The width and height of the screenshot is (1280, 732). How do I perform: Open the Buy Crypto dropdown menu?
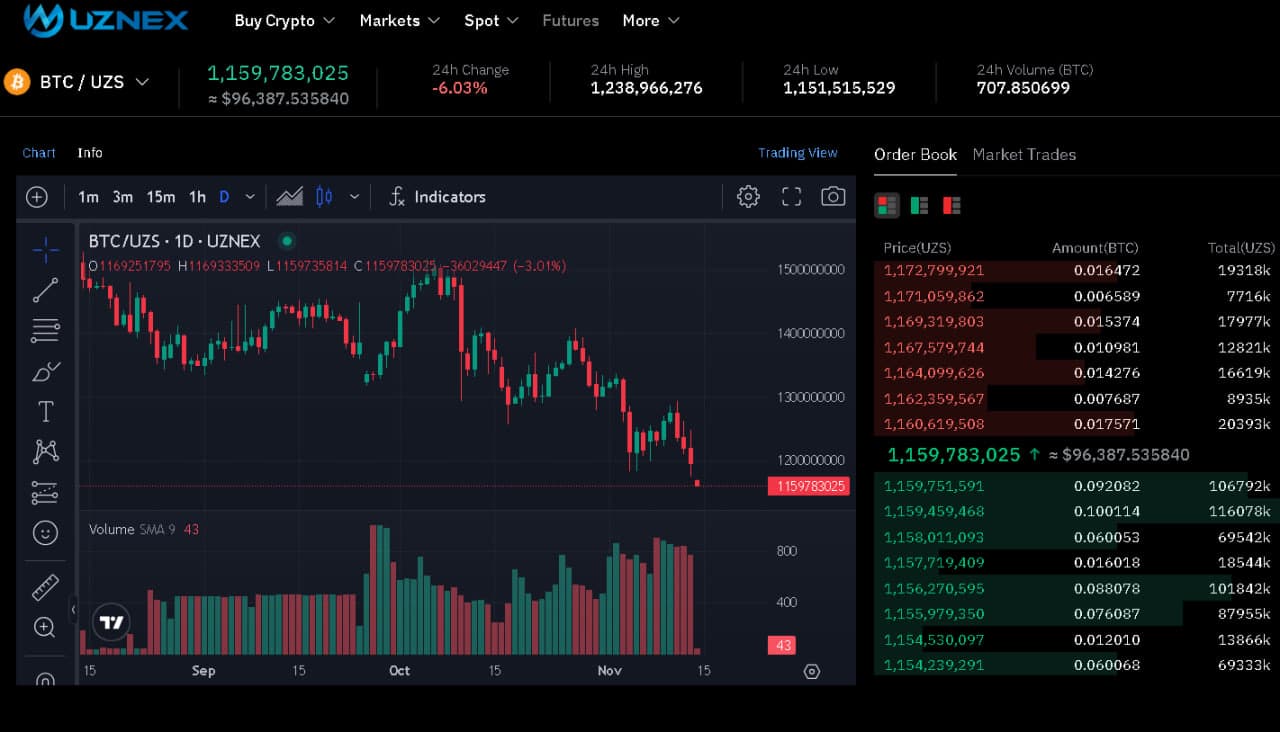click(x=284, y=21)
